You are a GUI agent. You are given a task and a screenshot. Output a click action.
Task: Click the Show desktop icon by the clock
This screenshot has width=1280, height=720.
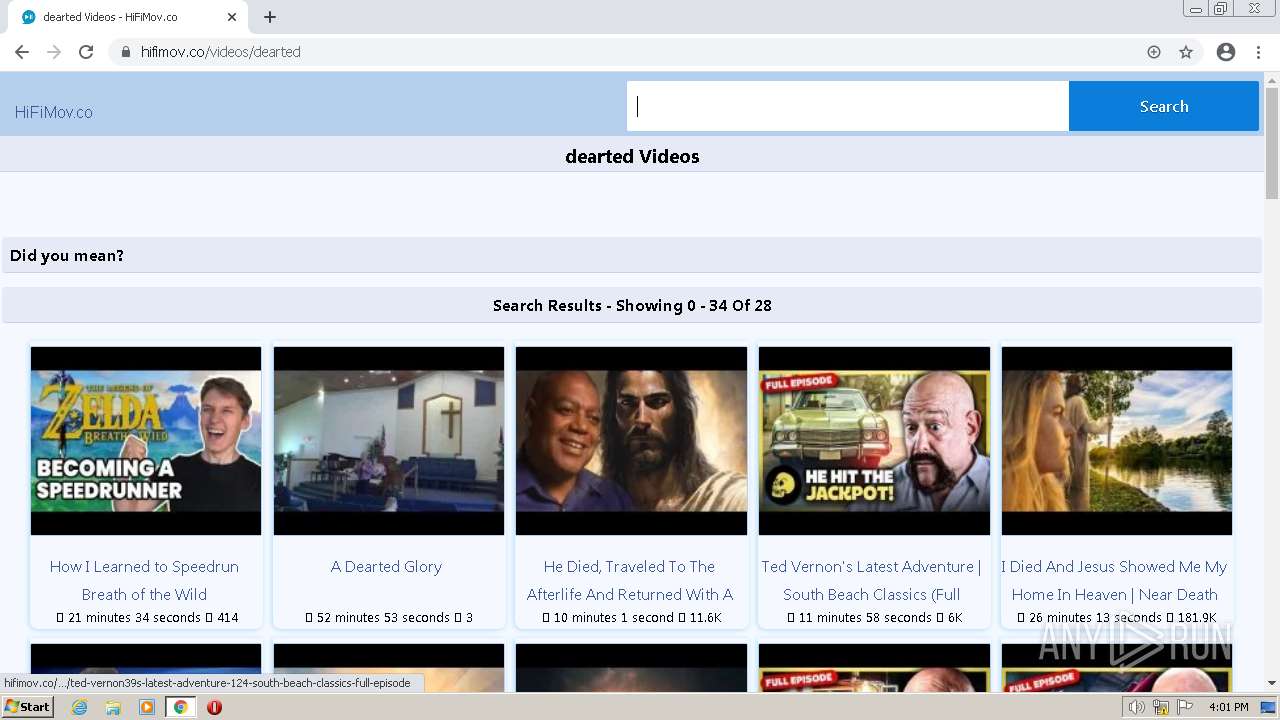pos(1269,707)
